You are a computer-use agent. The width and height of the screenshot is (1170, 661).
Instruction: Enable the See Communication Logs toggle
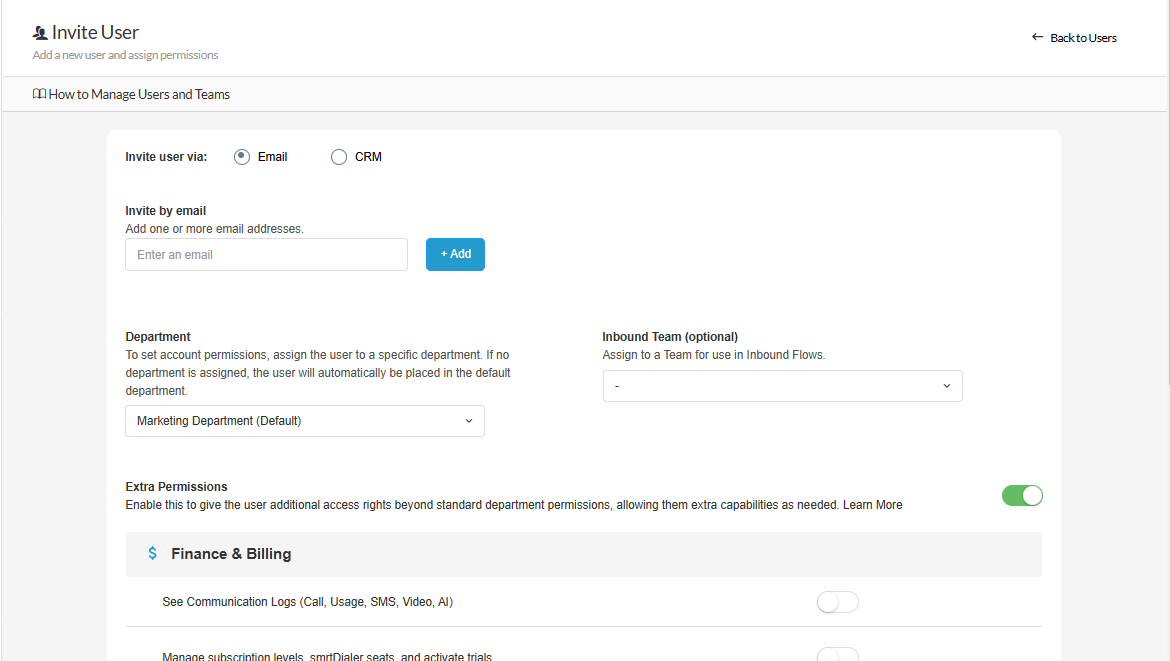click(x=837, y=602)
